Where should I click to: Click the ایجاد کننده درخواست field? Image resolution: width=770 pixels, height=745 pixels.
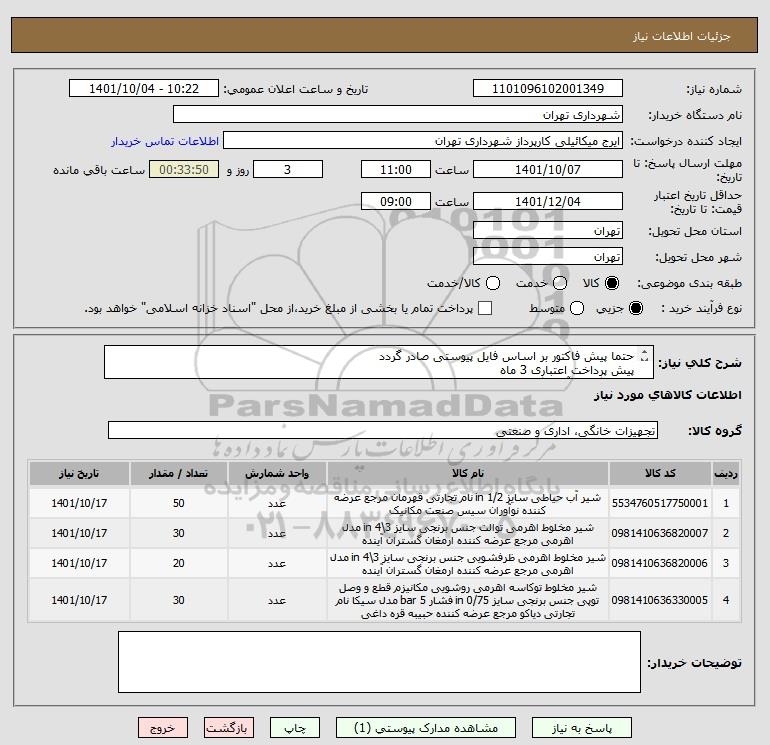[x=423, y=140]
